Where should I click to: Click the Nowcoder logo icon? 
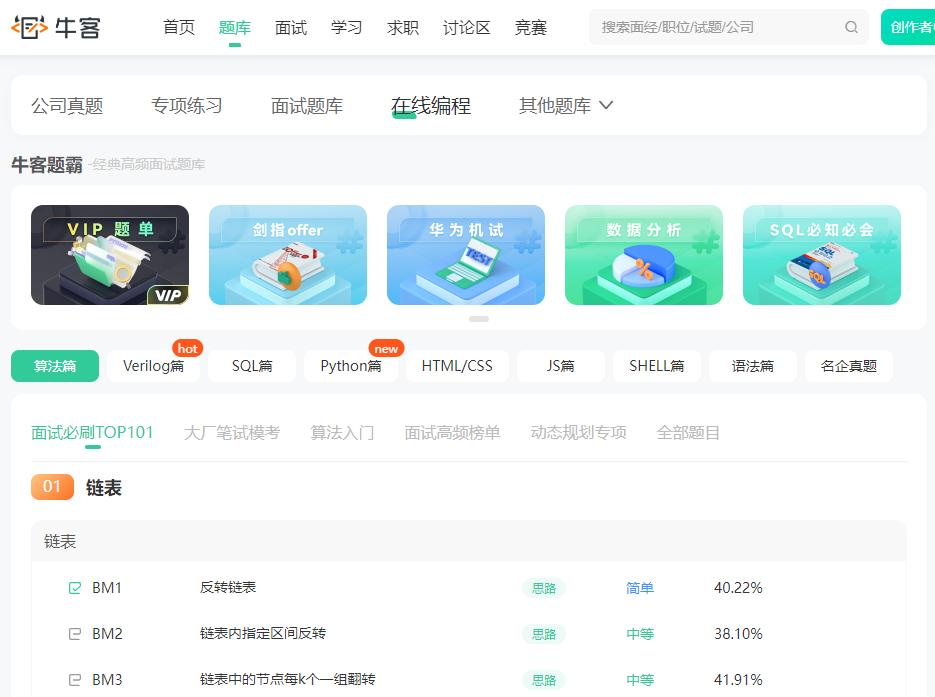32,26
